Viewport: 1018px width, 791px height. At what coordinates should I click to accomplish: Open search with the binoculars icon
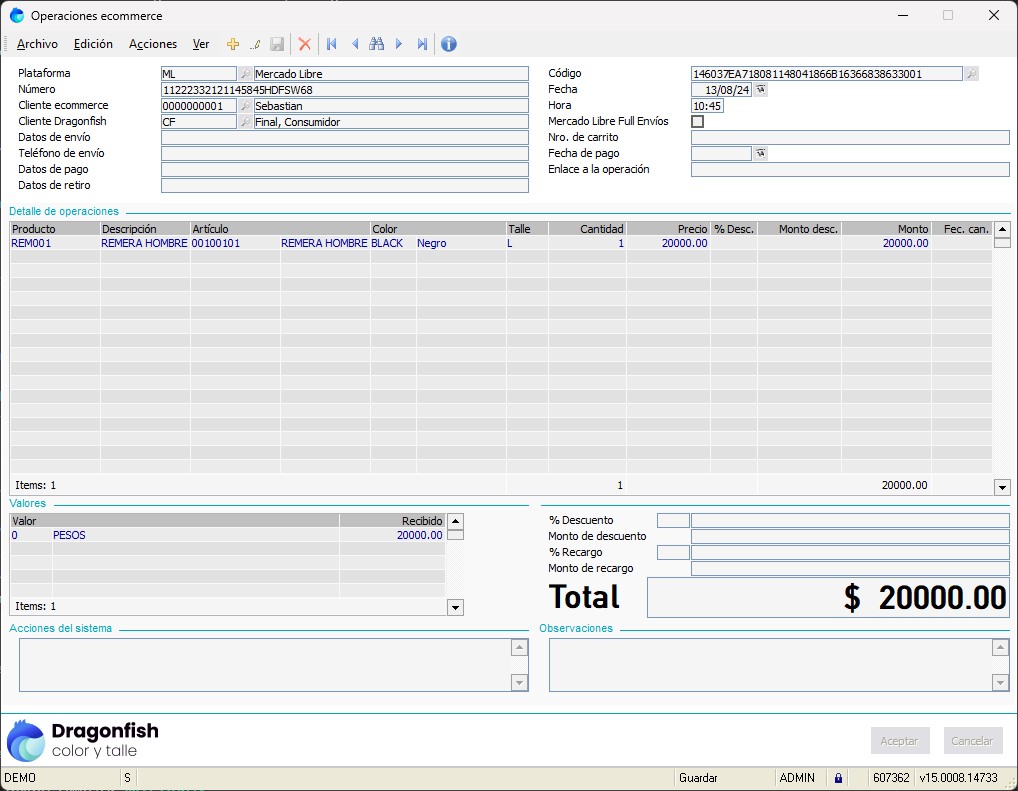coord(376,44)
